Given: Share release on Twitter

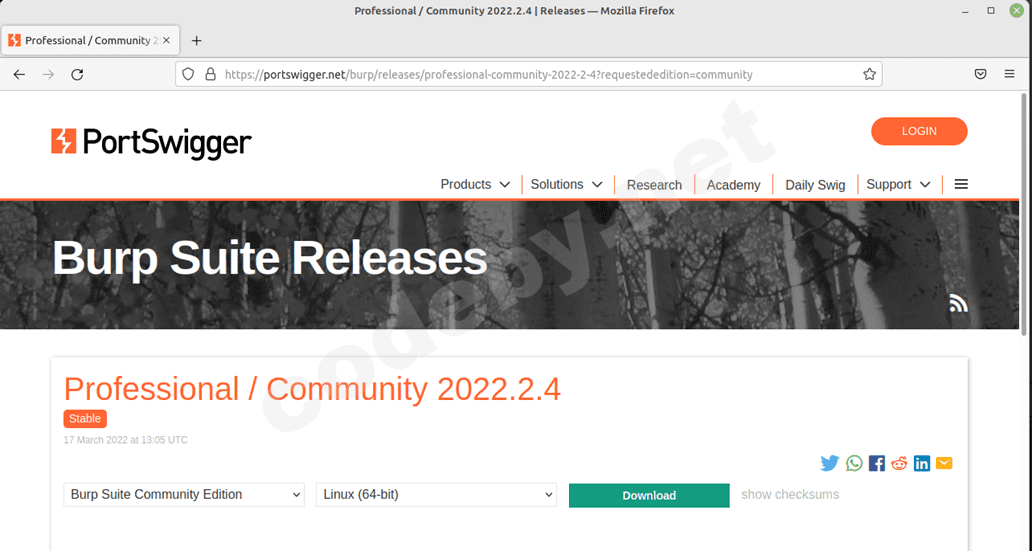Looking at the screenshot, I should point(830,463).
